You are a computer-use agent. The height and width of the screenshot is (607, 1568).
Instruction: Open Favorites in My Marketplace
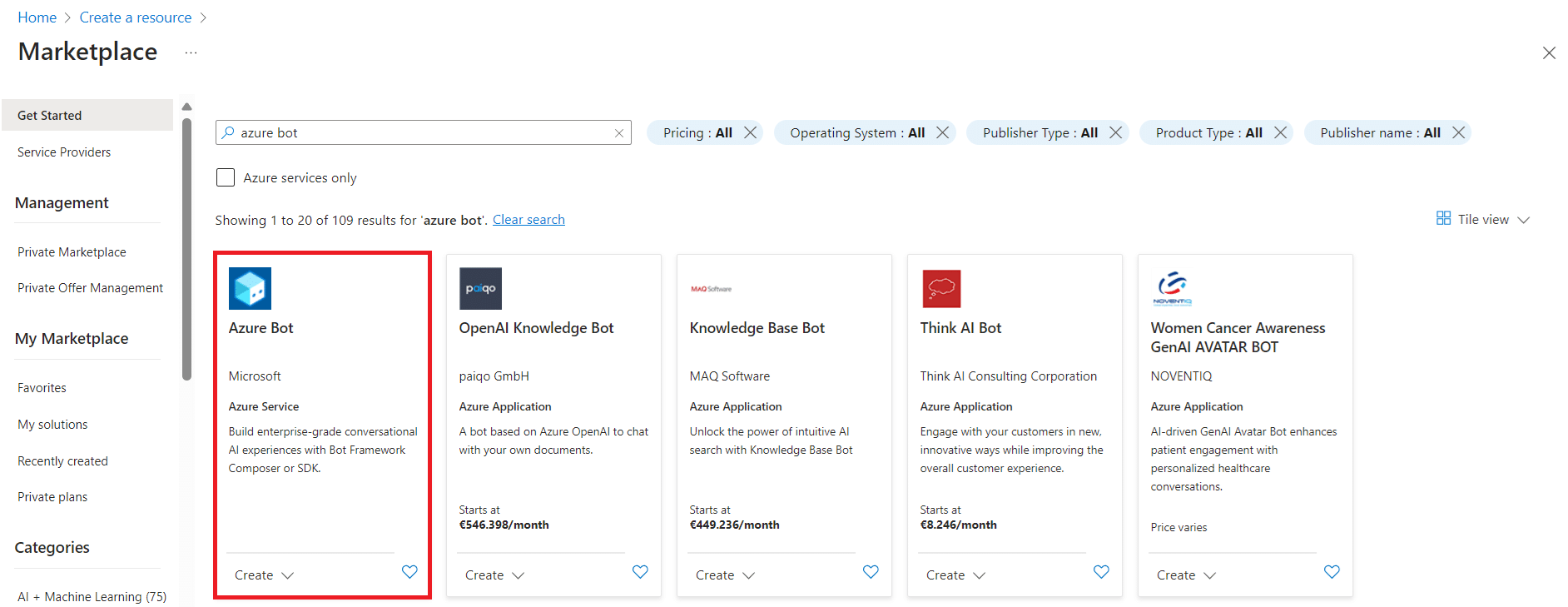pos(42,388)
